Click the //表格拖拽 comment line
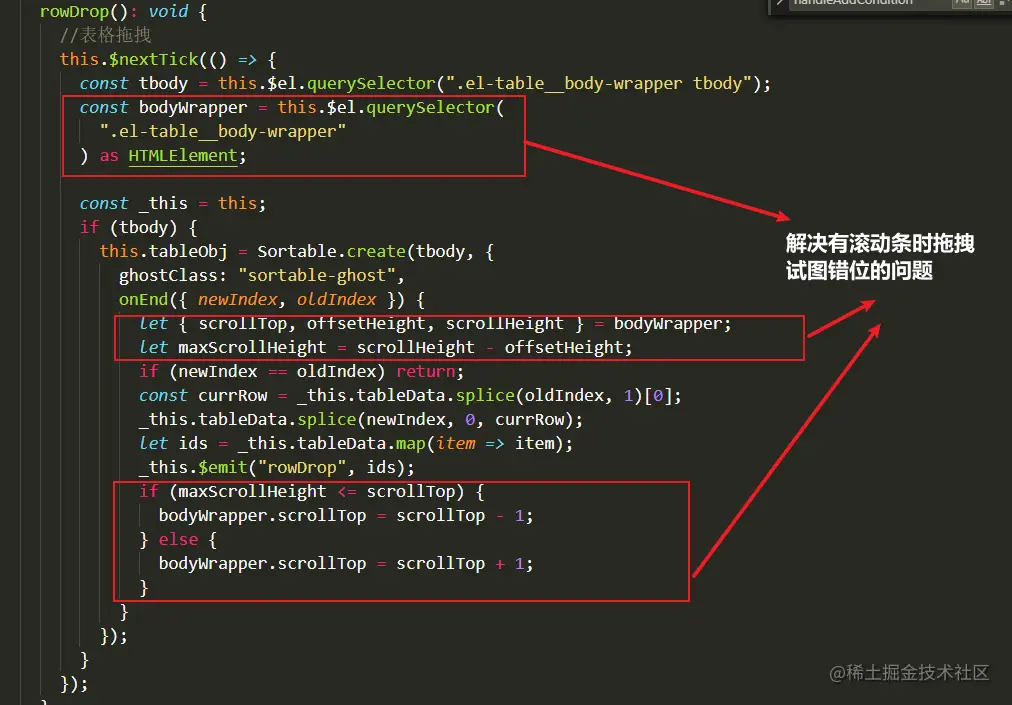Viewport: 1012px width, 705px height. [105, 35]
